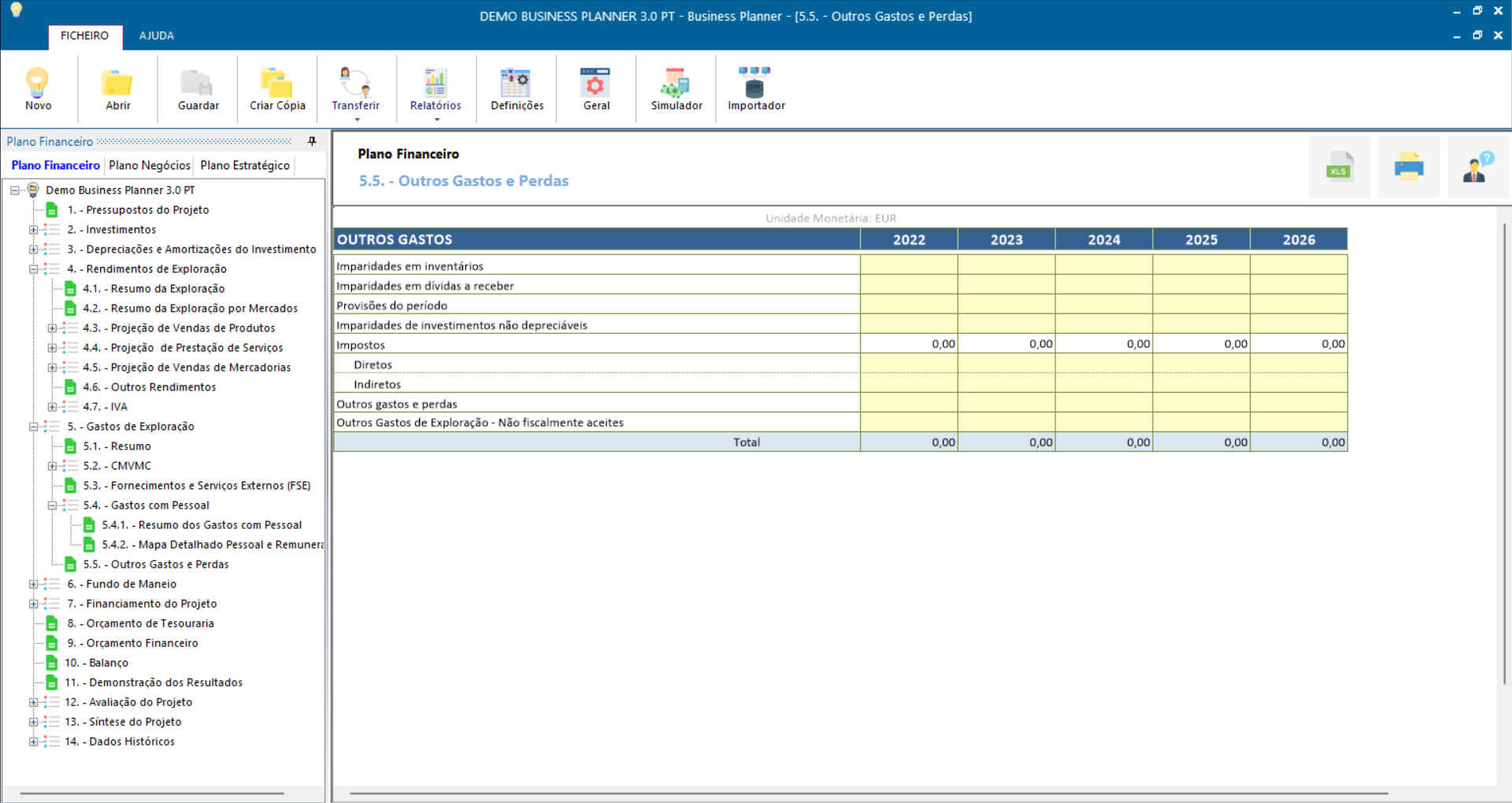Select the Plano Financeiro tab
Screen dimensions: 1512x803
55,165
